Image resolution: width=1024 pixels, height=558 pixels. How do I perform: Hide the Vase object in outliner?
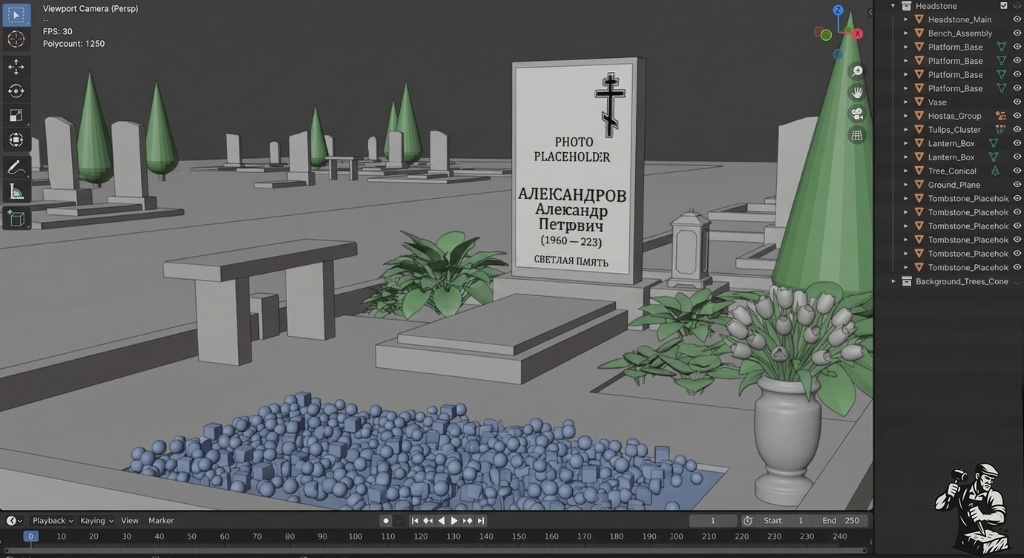coord(1016,102)
